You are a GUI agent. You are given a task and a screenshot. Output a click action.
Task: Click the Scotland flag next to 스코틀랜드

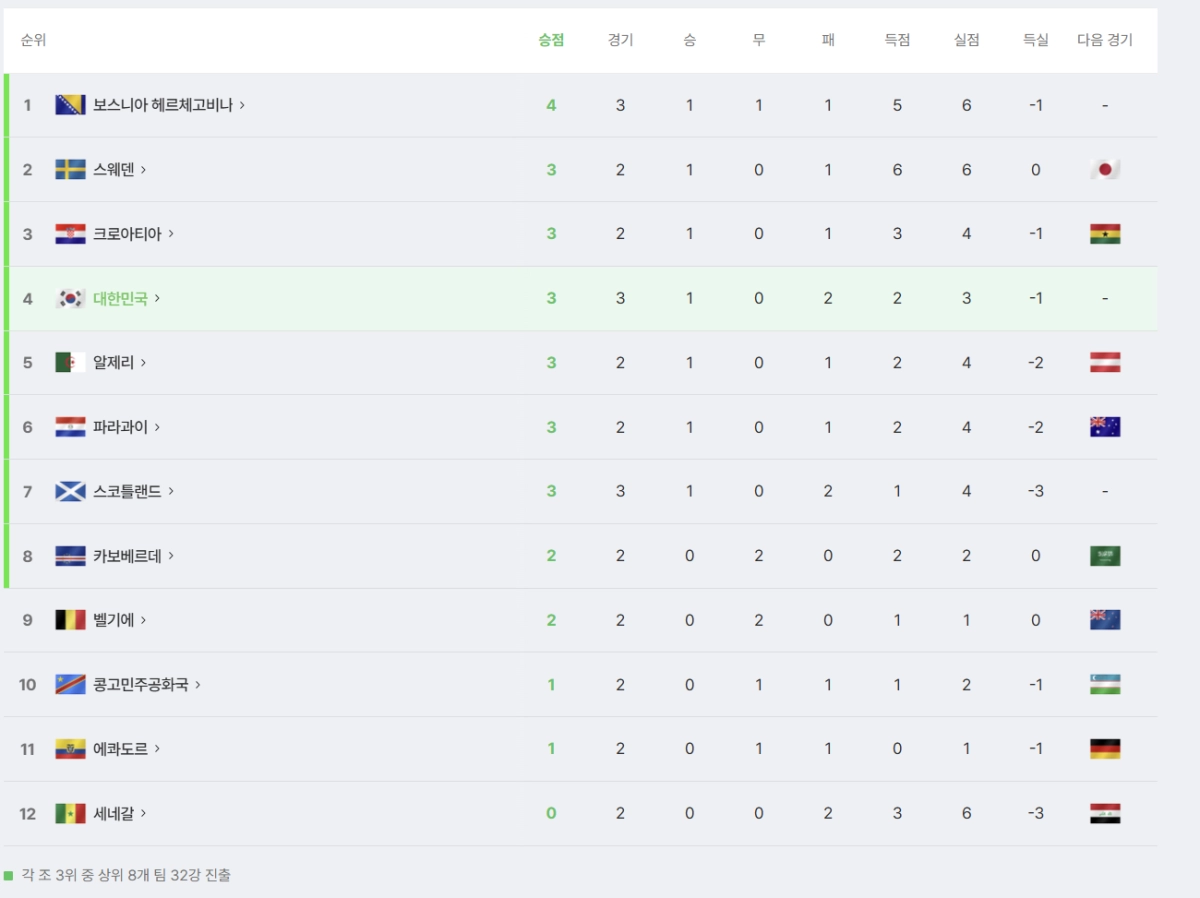pos(70,491)
